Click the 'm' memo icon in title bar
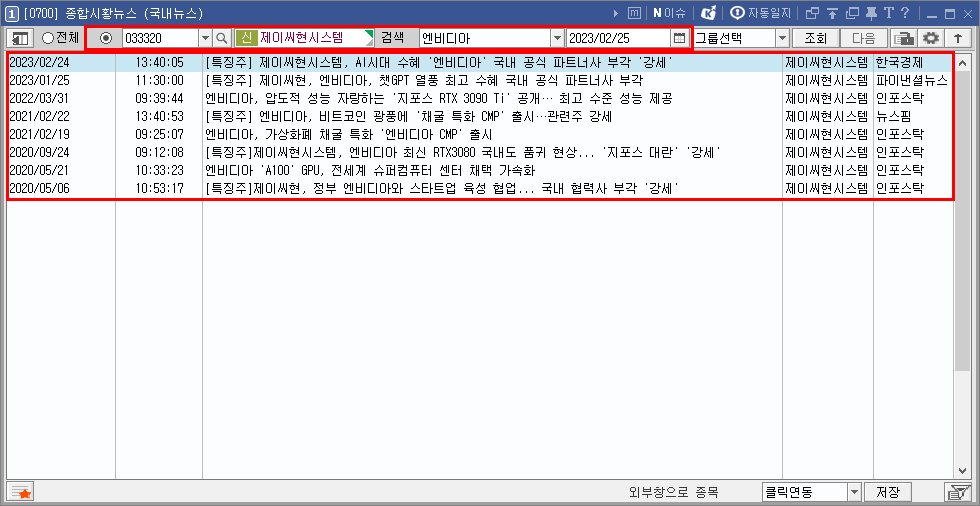The image size is (980, 506). 634,13
